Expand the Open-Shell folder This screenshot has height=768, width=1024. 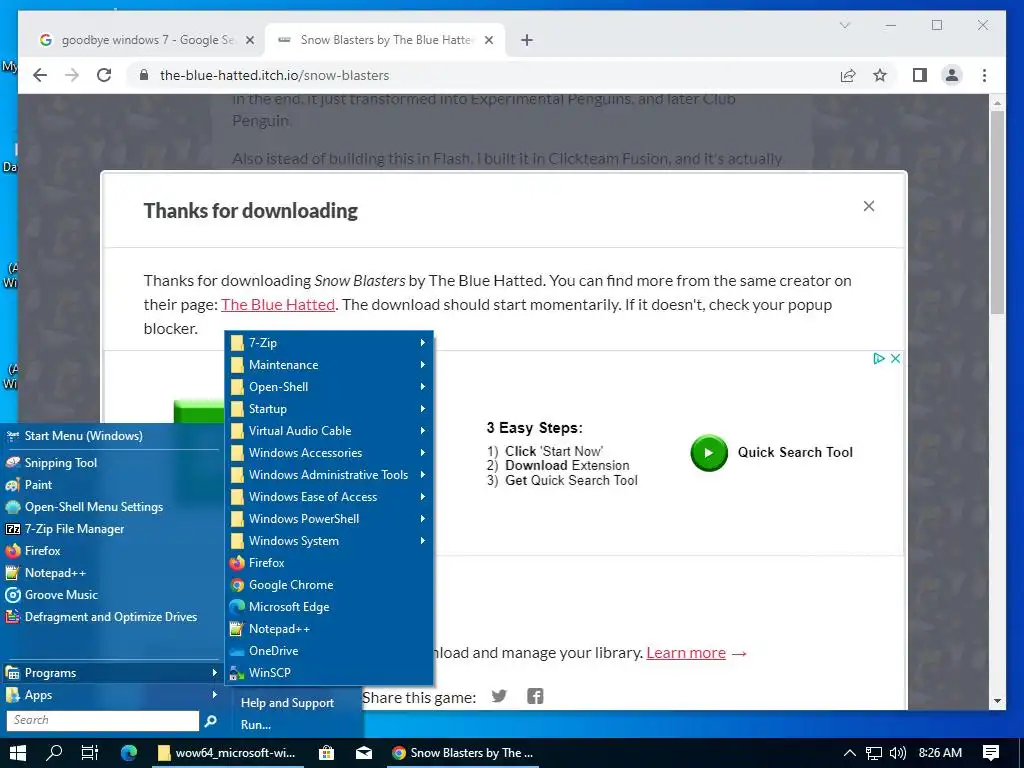(329, 387)
